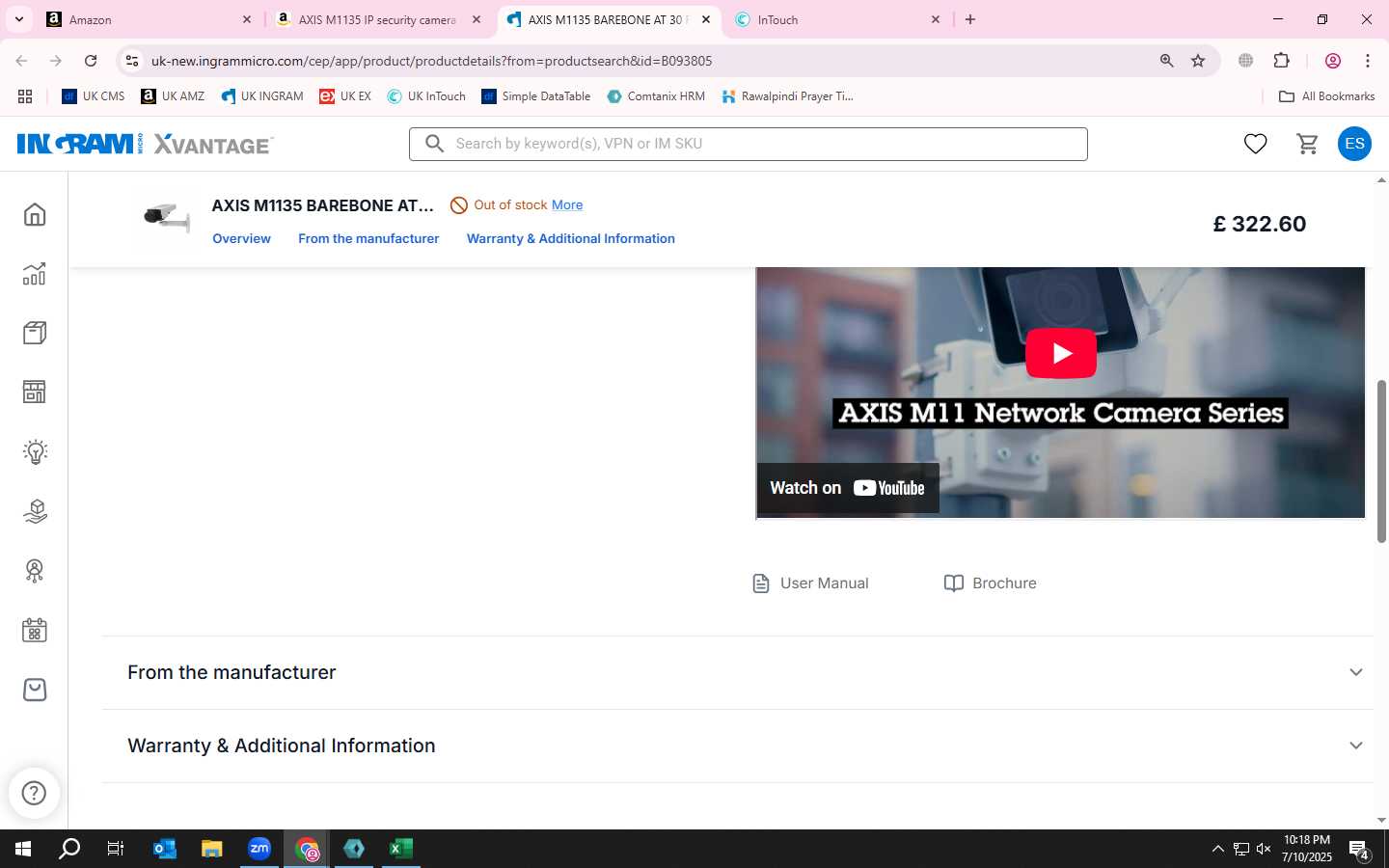Open the Chrome profile icon
Image resolution: width=1389 pixels, height=868 pixels.
click(x=1333, y=61)
